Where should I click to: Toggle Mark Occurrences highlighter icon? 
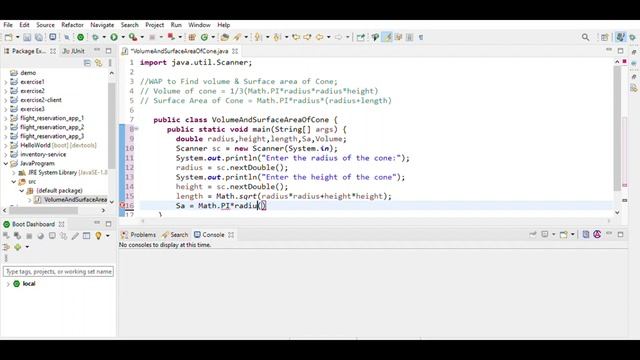point(387,37)
